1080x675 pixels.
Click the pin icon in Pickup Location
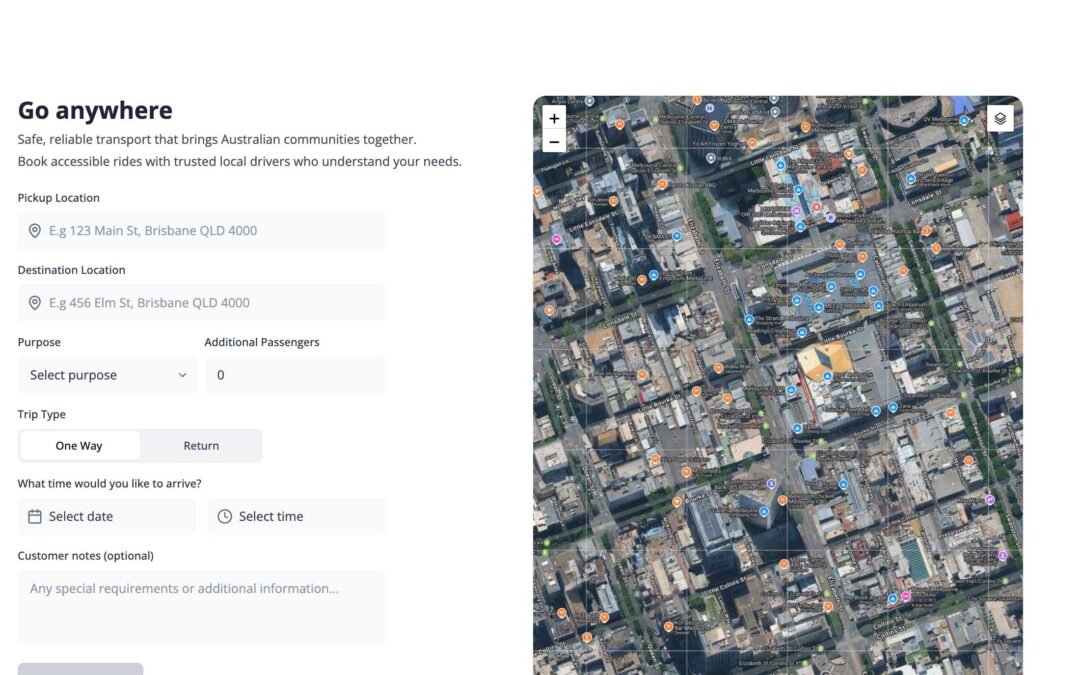point(34,231)
